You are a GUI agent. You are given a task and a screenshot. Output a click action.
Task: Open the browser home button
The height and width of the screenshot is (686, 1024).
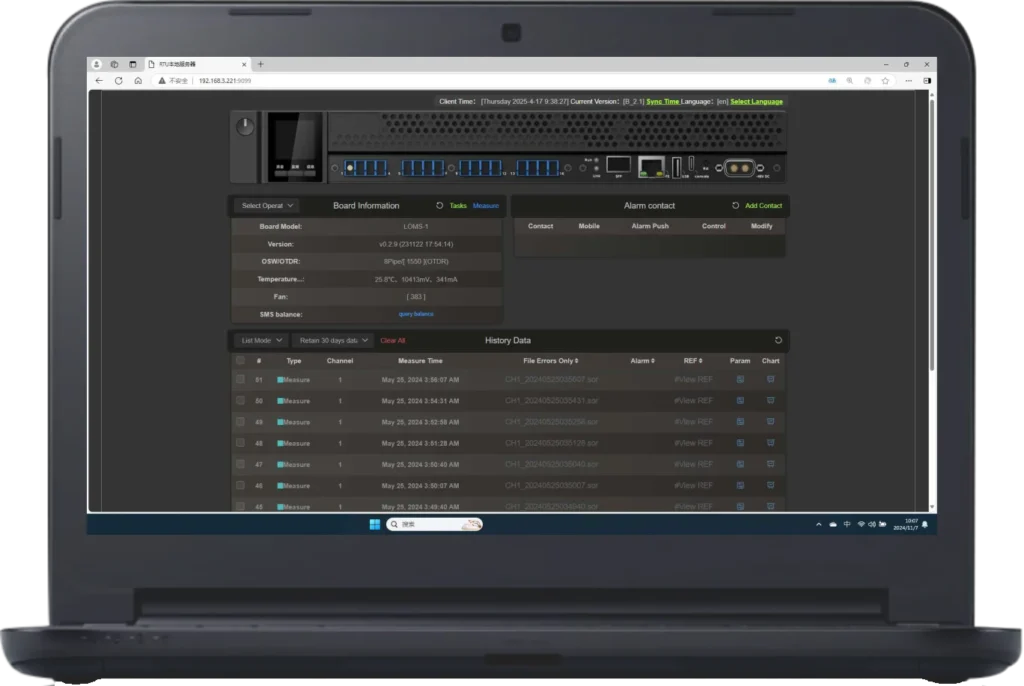138,81
